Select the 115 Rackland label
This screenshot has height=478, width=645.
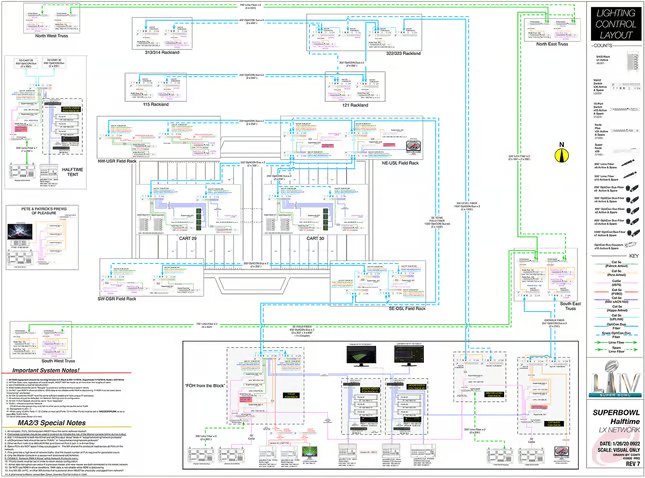156,104
